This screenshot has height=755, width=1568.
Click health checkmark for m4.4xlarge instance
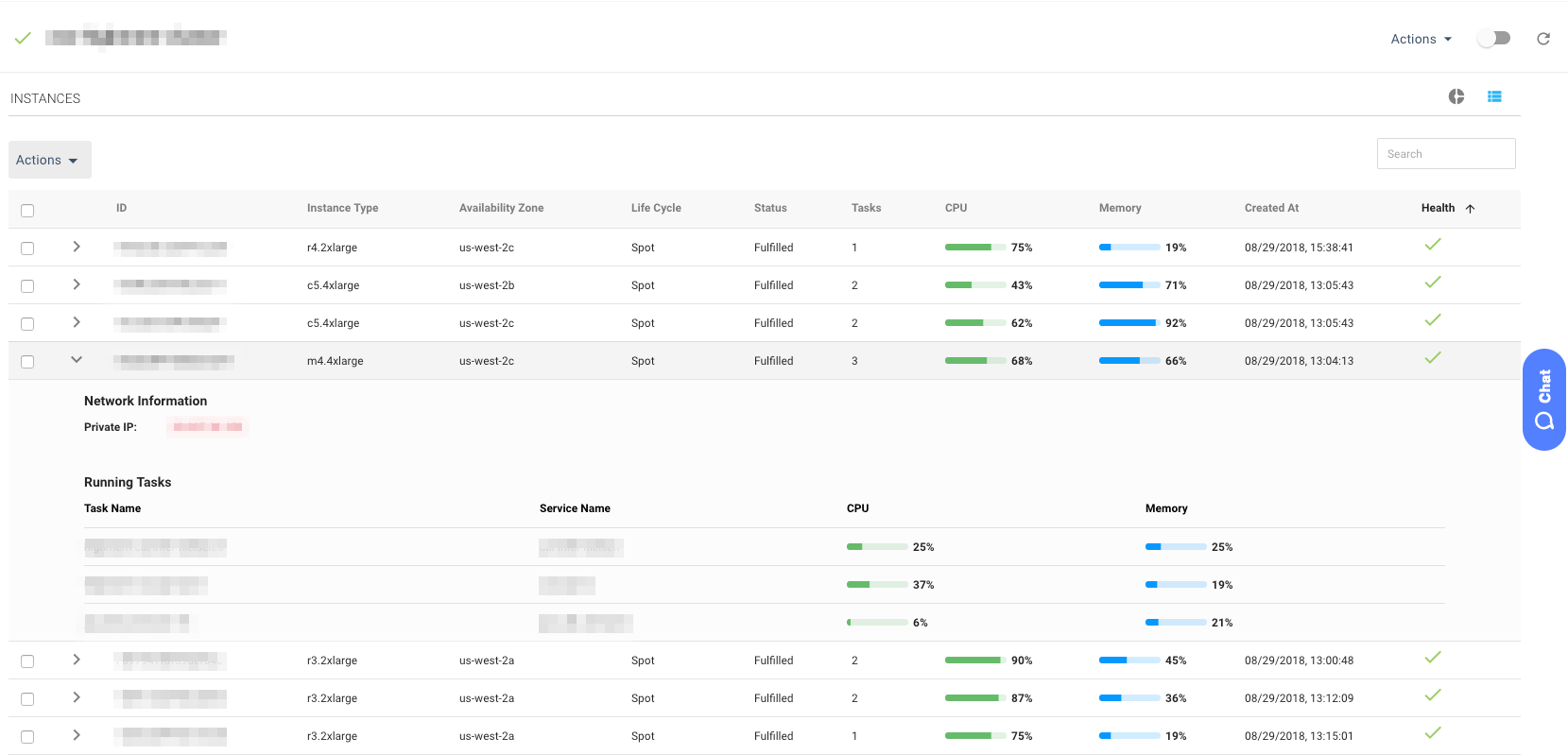1433,358
